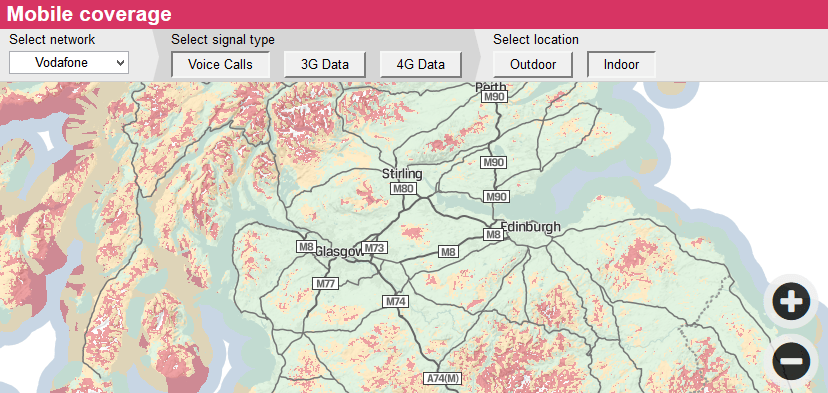Click the Perth label on map
828x393 pixels.
pos(491,87)
